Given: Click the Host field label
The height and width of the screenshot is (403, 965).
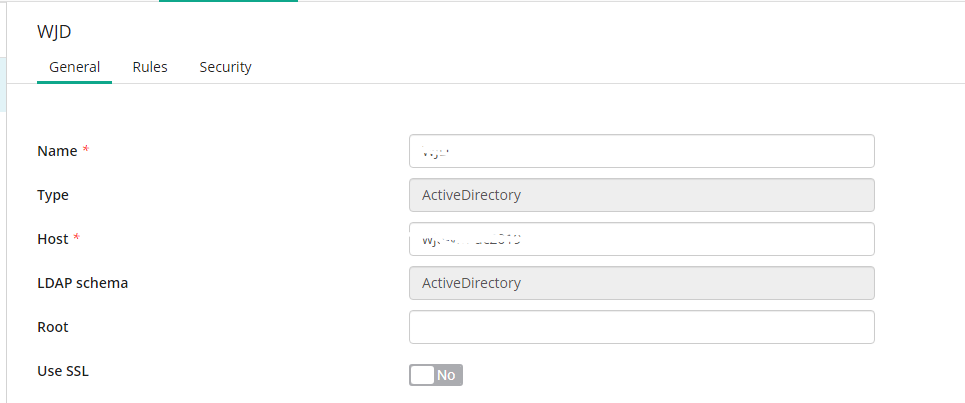Looking at the screenshot, I should 53,239.
